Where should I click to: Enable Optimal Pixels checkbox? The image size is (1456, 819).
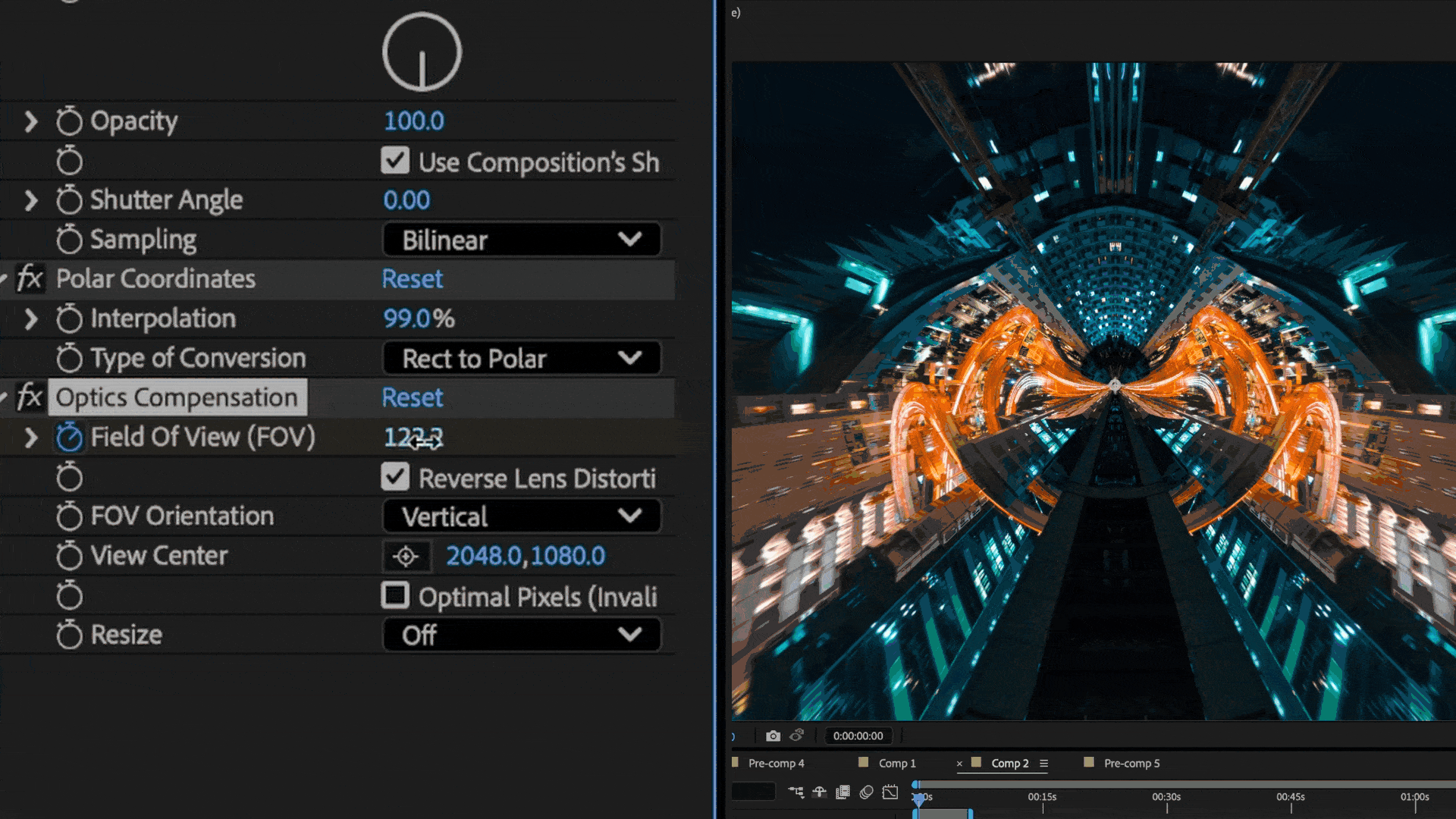tap(395, 595)
